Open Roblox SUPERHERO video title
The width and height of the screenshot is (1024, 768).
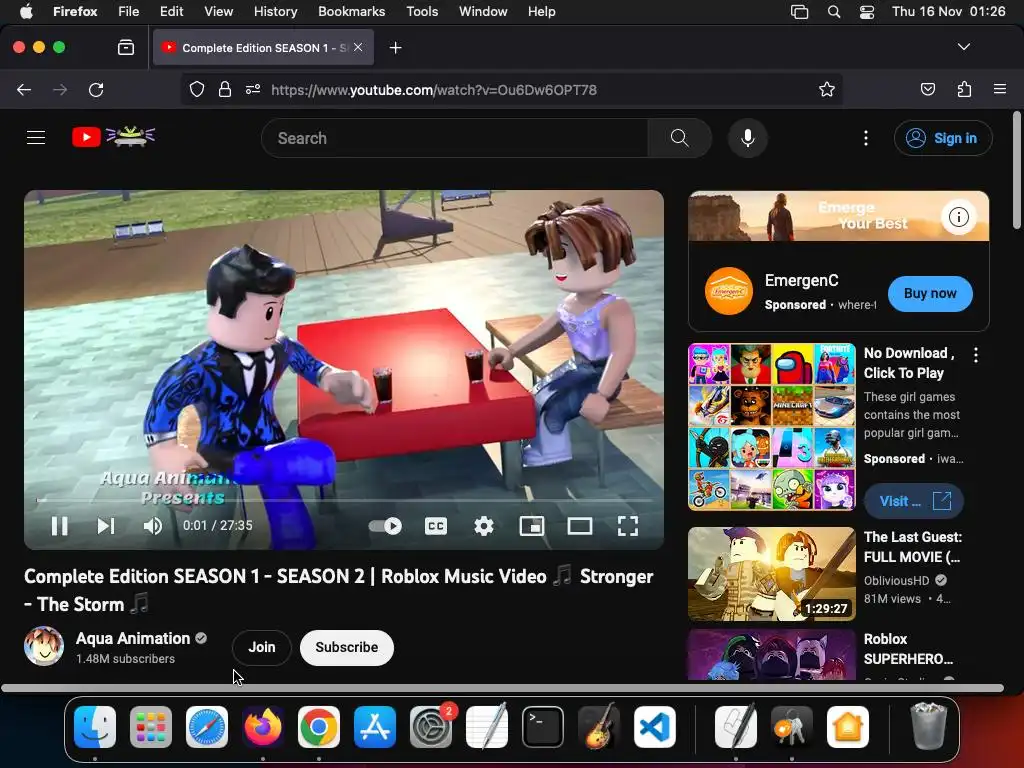pos(908,648)
